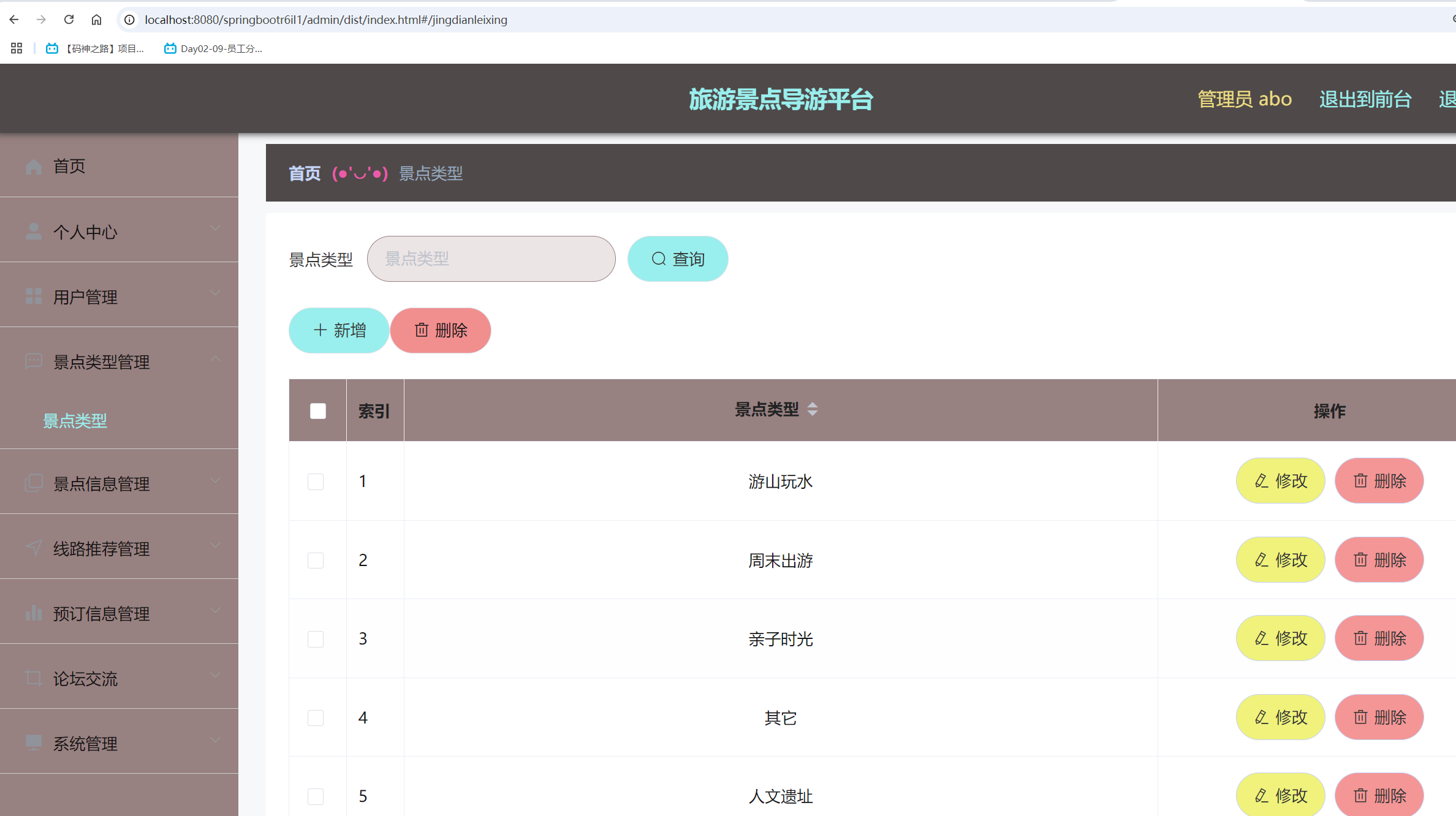1456x816 pixels.
Task: Check the row checkbox for 亲子时光
Action: [x=316, y=638]
